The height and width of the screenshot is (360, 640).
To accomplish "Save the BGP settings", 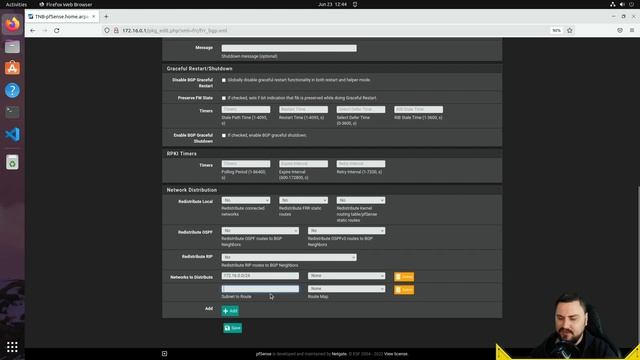I will click(x=233, y=328).
